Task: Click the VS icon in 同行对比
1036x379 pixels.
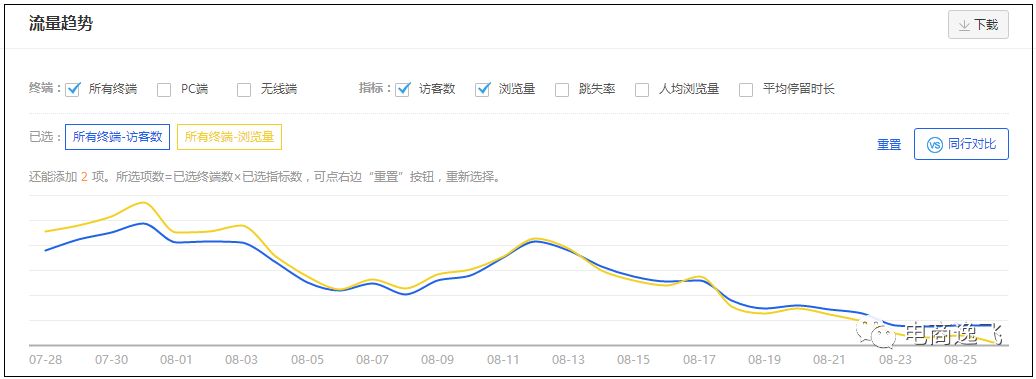Action: click(x=934, y=145)
